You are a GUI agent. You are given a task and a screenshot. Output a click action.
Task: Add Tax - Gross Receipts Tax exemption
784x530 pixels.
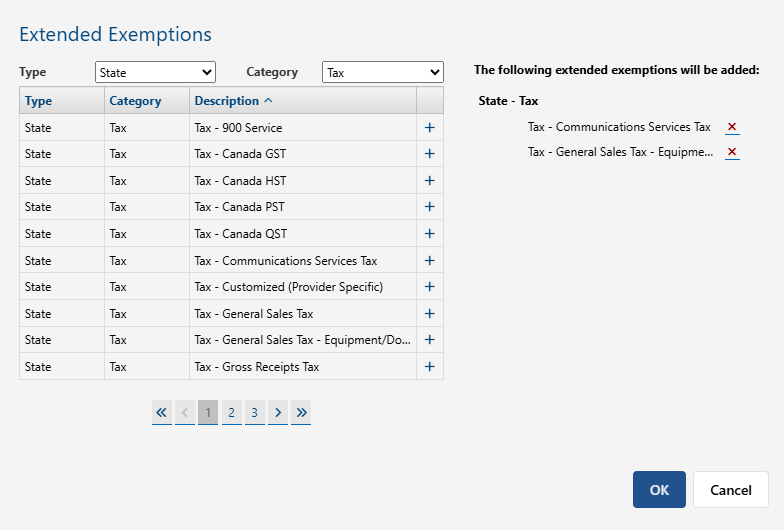point(430,366)
